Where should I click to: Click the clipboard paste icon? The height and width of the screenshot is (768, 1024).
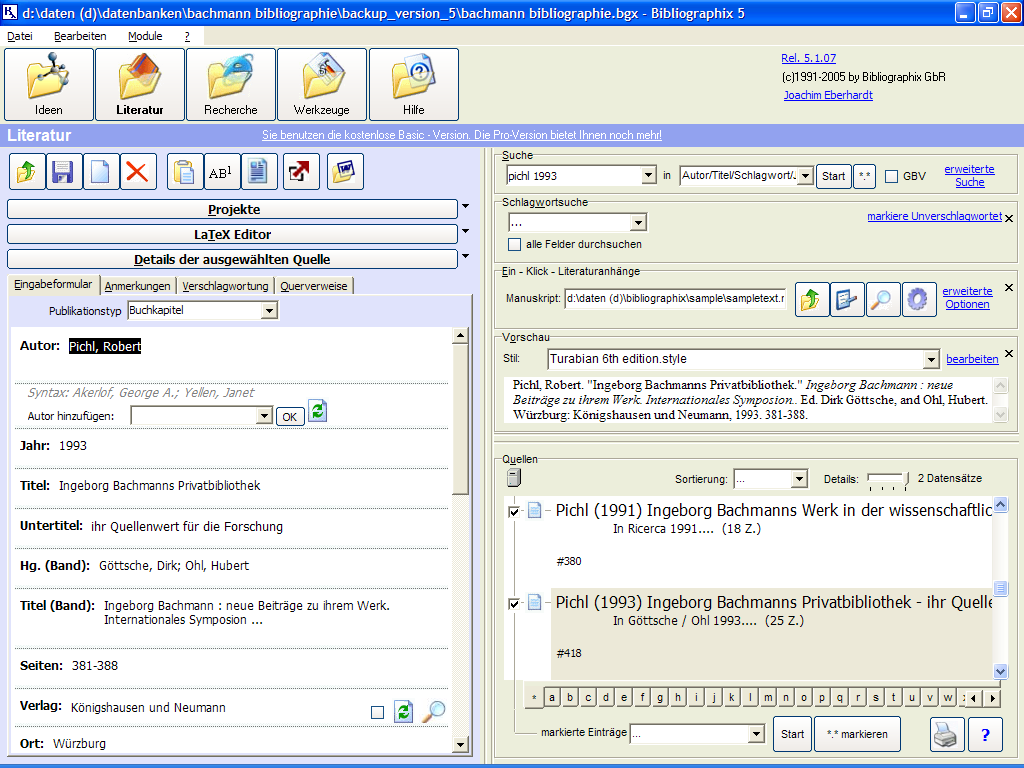[x=184, y=172]
